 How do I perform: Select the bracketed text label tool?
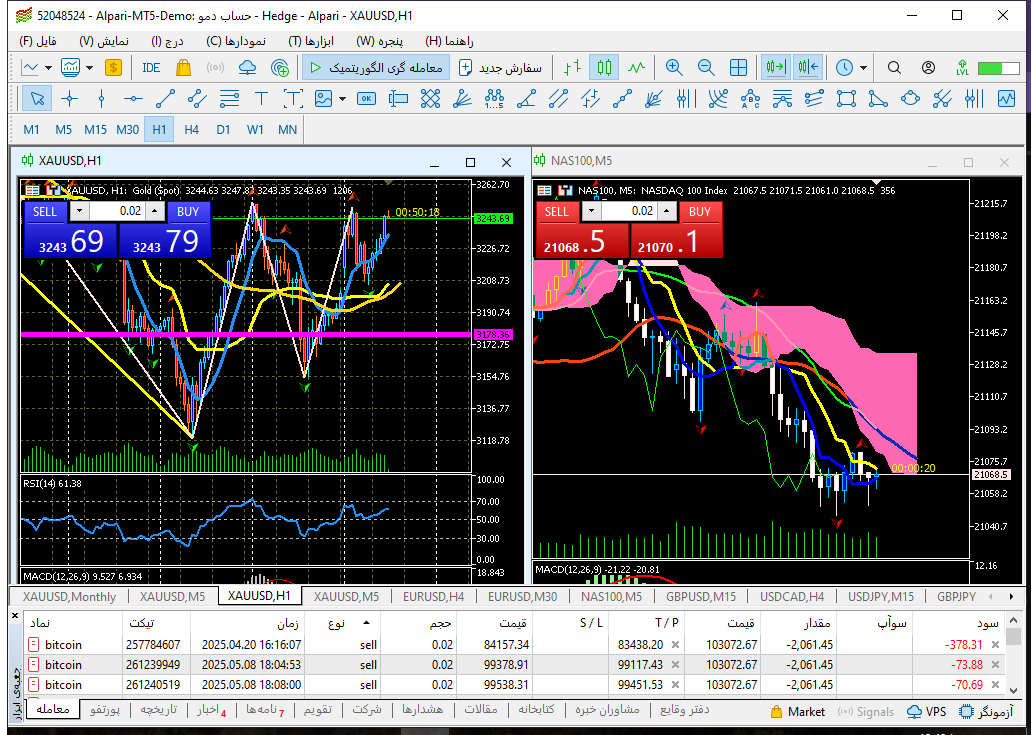coord(293,99)
